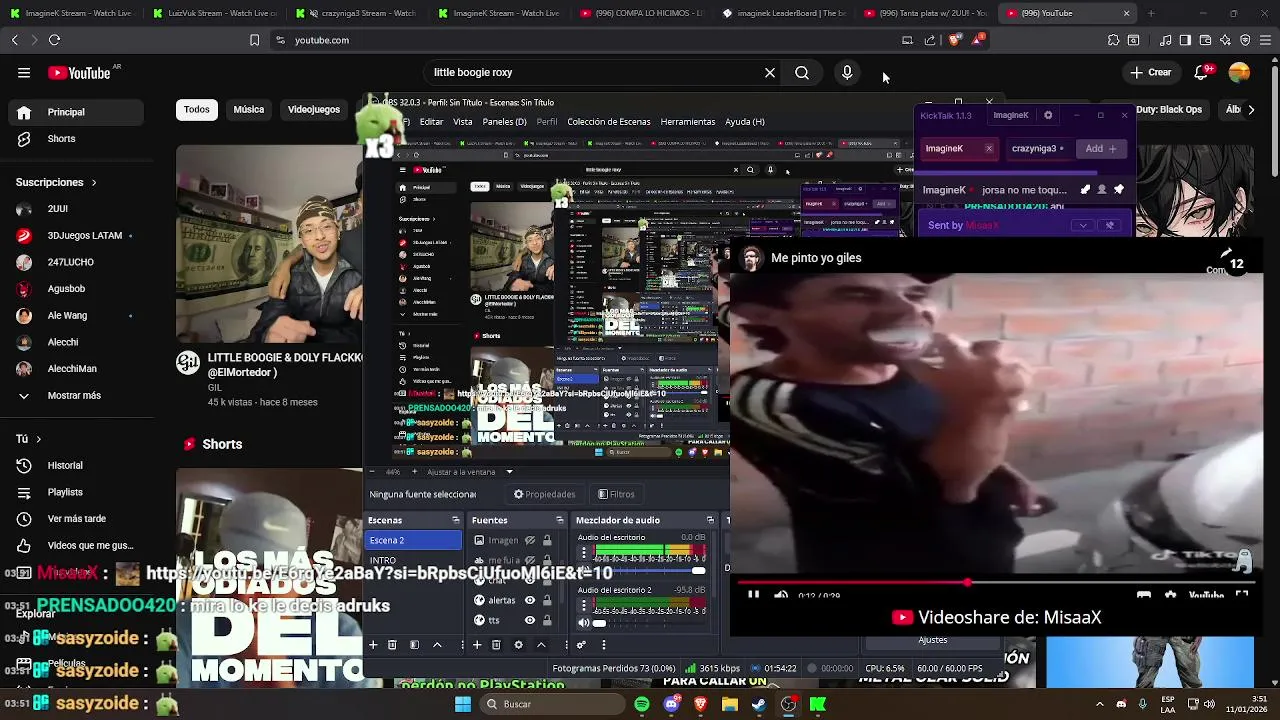
Task: Open the Brave wallet icon
Action: click(x=1205, y=40)
